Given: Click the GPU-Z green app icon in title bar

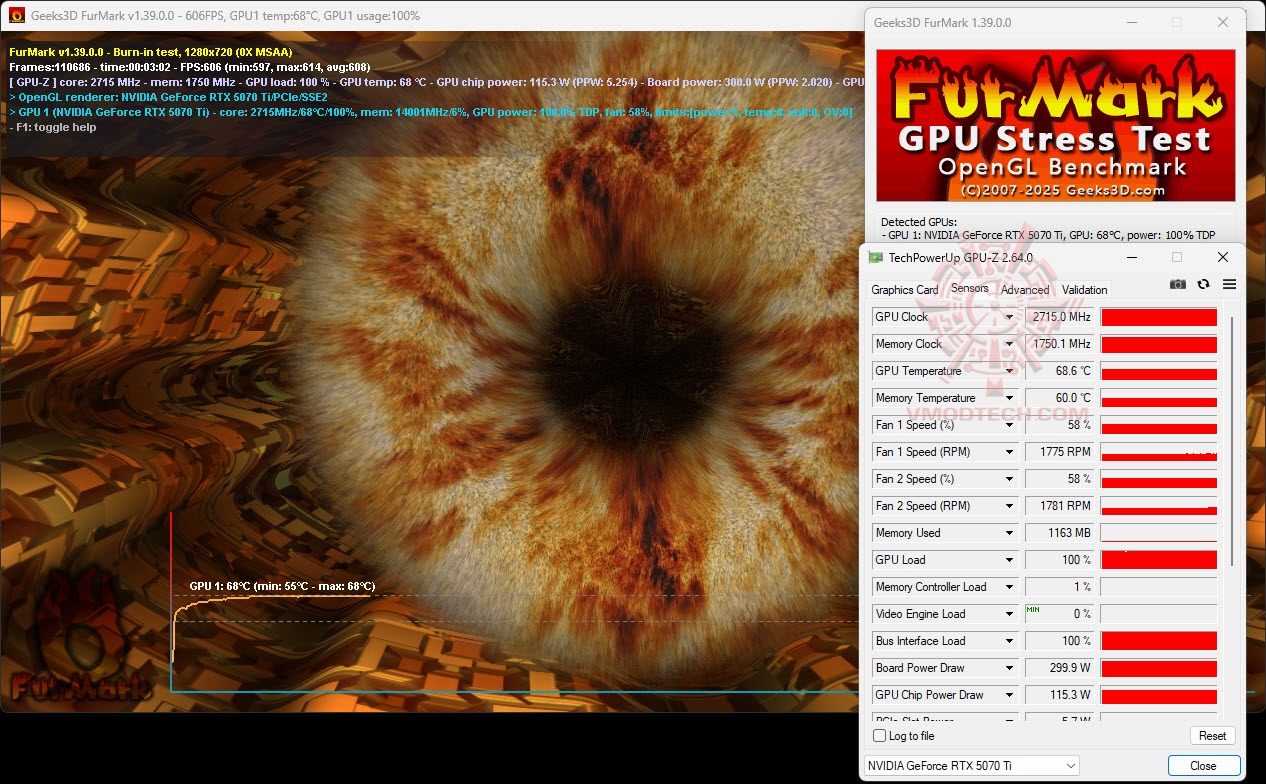Looking at the screenshot, I should (876, 258).
